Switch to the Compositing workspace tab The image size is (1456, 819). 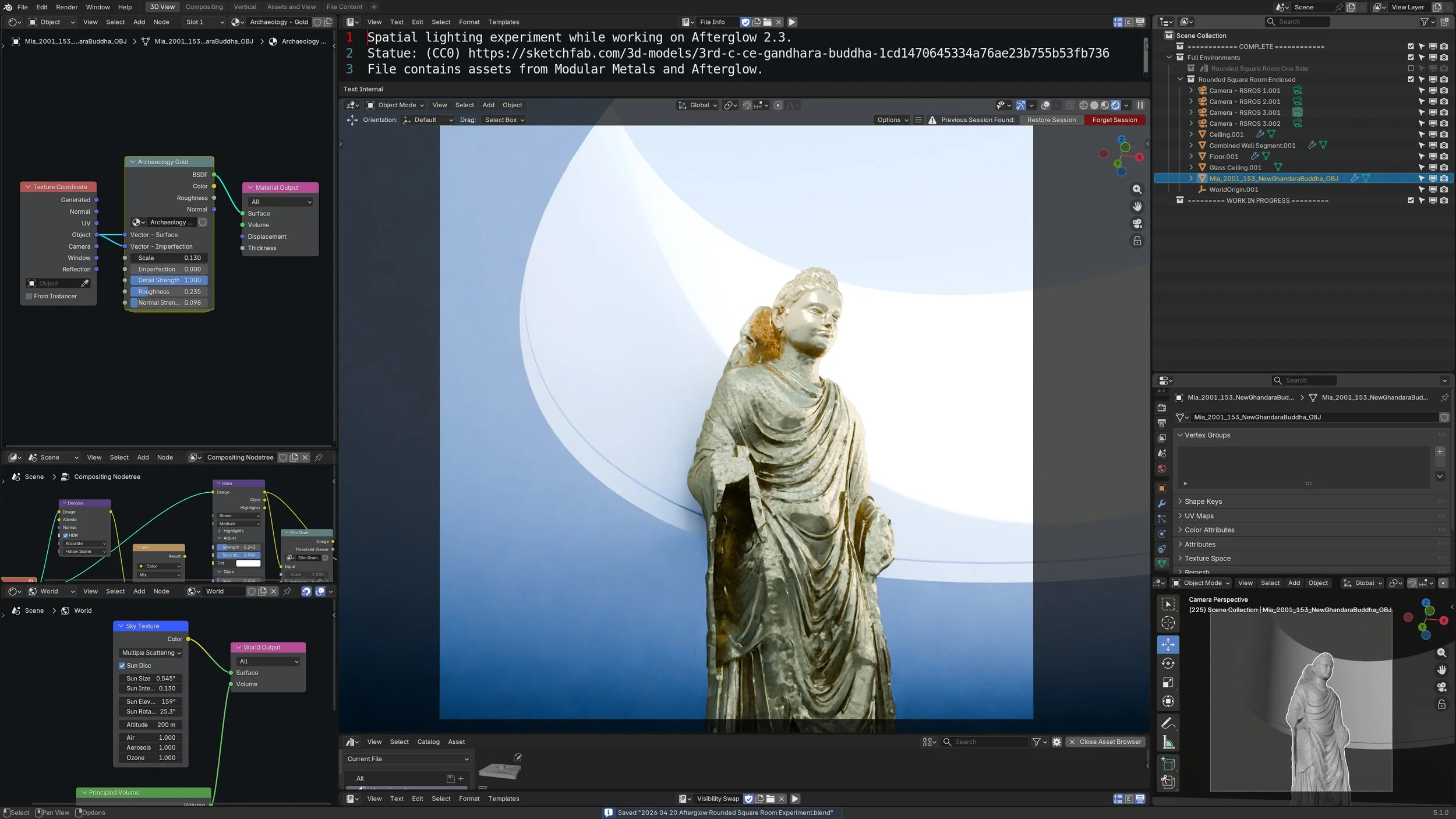(204, 7)
